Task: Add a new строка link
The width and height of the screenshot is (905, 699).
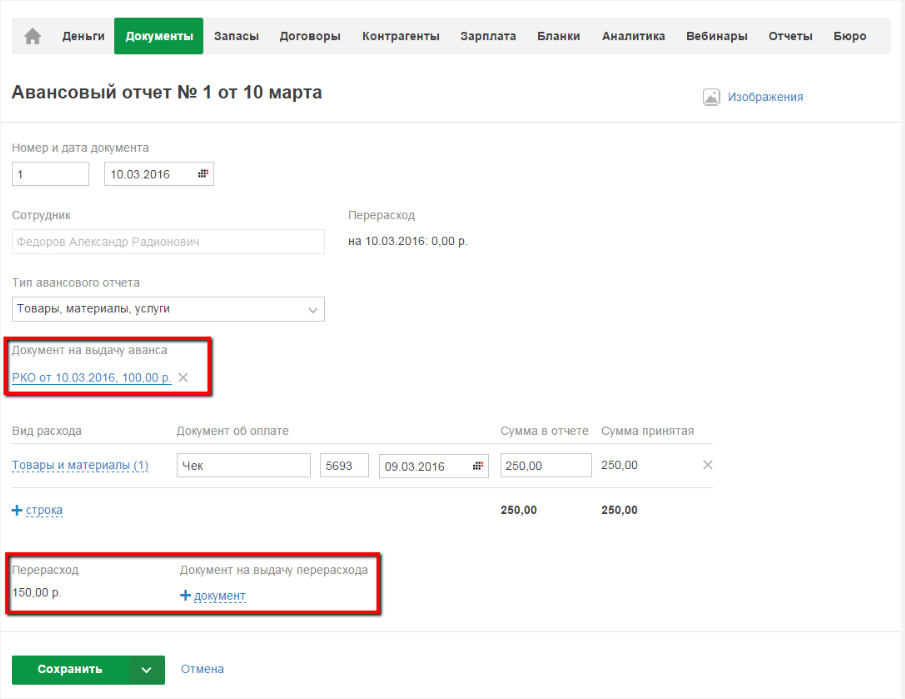Action: click(x=44, y=510)
